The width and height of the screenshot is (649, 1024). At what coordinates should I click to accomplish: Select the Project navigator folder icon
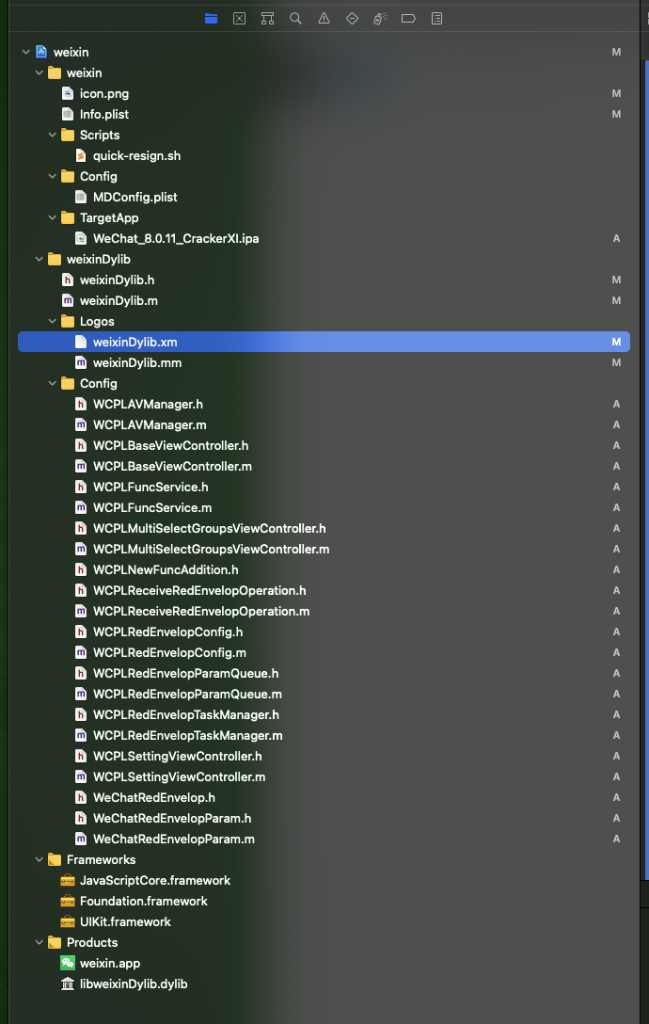pos(211,18)
